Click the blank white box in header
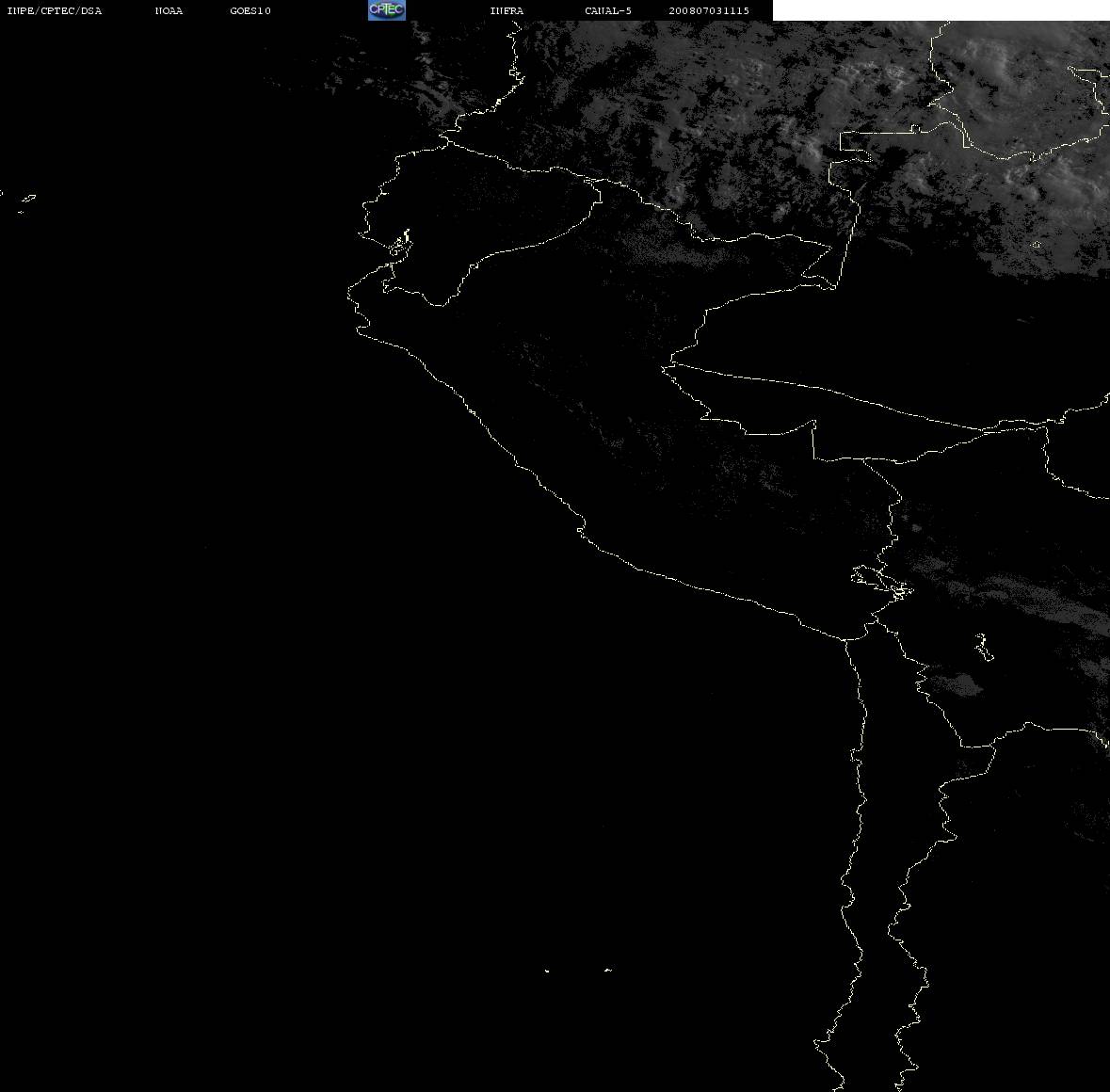Screen dimensions: 1110x1092 (x=941, y=10)
